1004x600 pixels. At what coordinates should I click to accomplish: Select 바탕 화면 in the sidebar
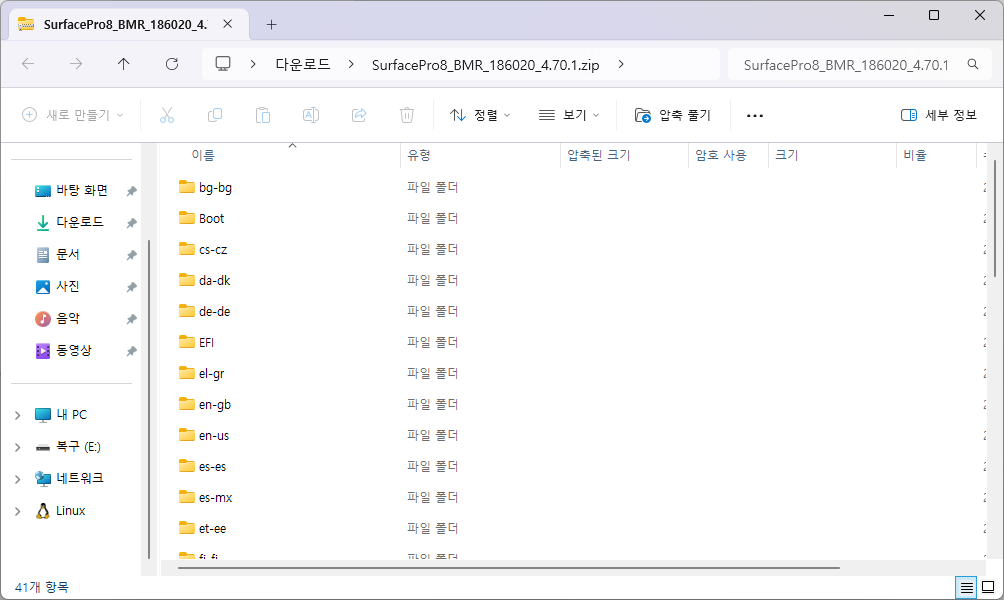[81, 190]
